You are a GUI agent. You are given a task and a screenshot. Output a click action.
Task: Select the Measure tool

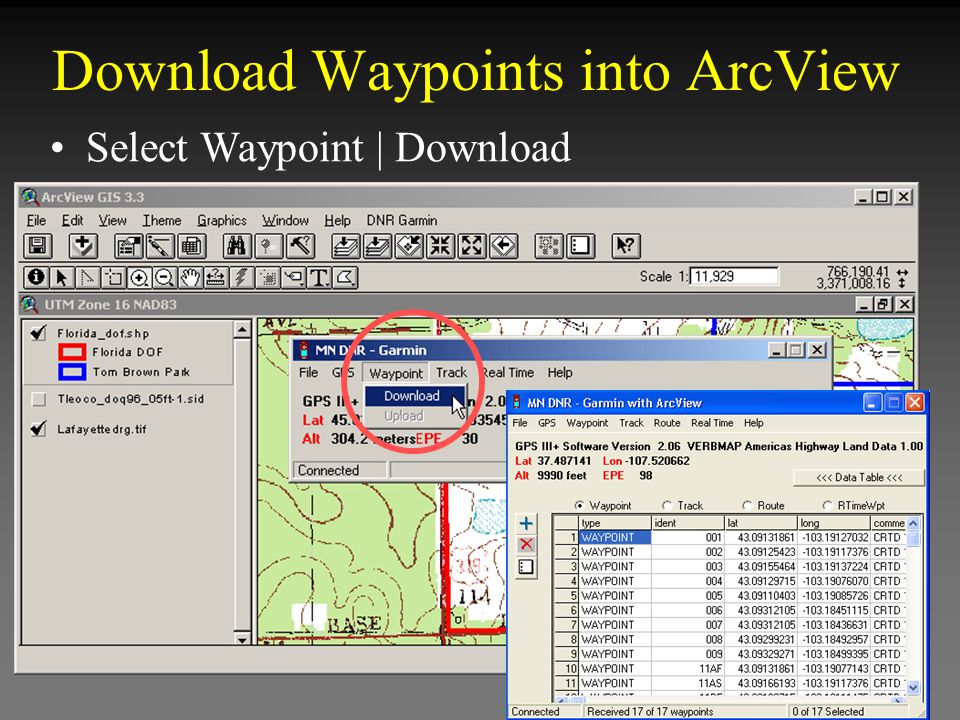coord(216,277)
